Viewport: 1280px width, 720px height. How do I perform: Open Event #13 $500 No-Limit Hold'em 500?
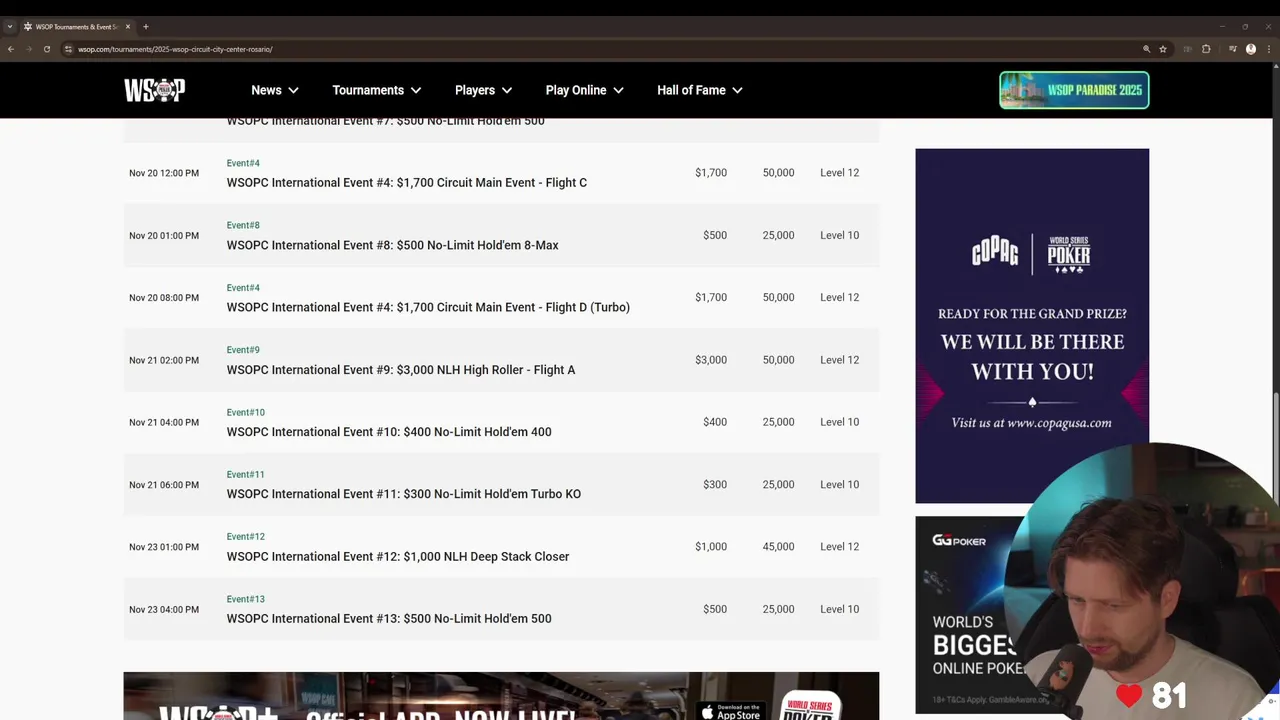click(388, 619)
